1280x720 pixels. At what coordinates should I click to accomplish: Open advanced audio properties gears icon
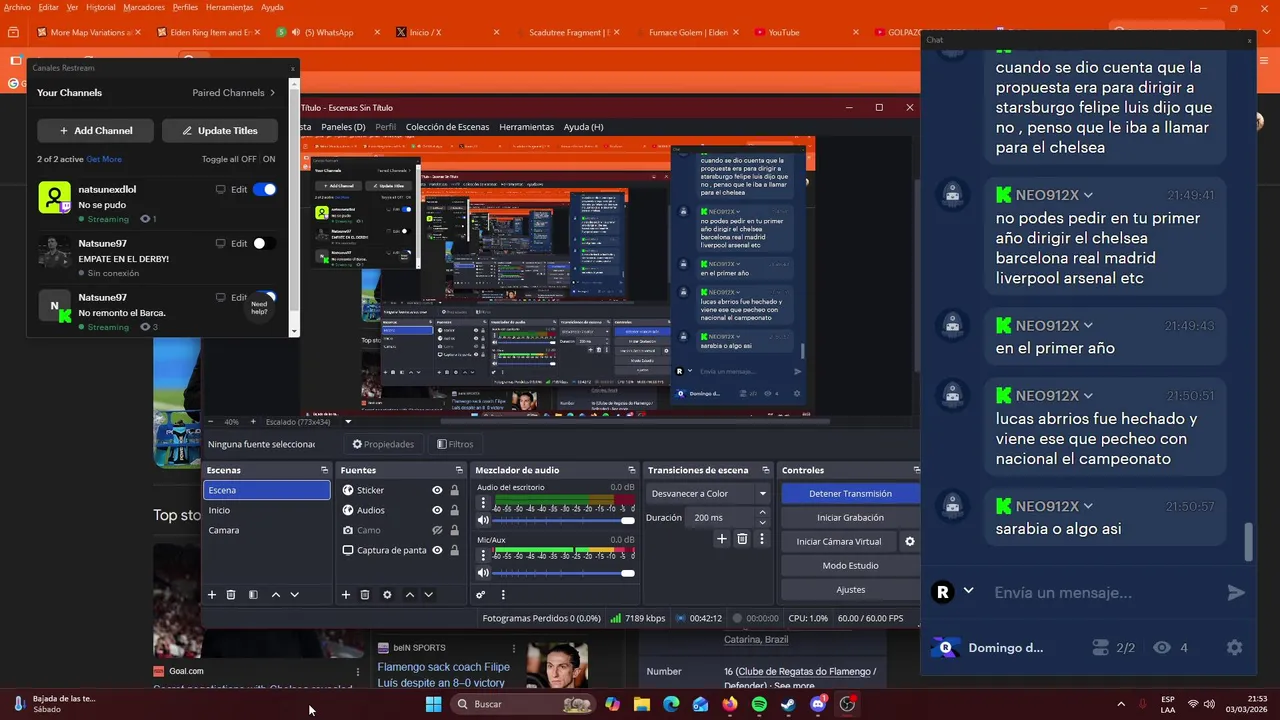[481, 595]
